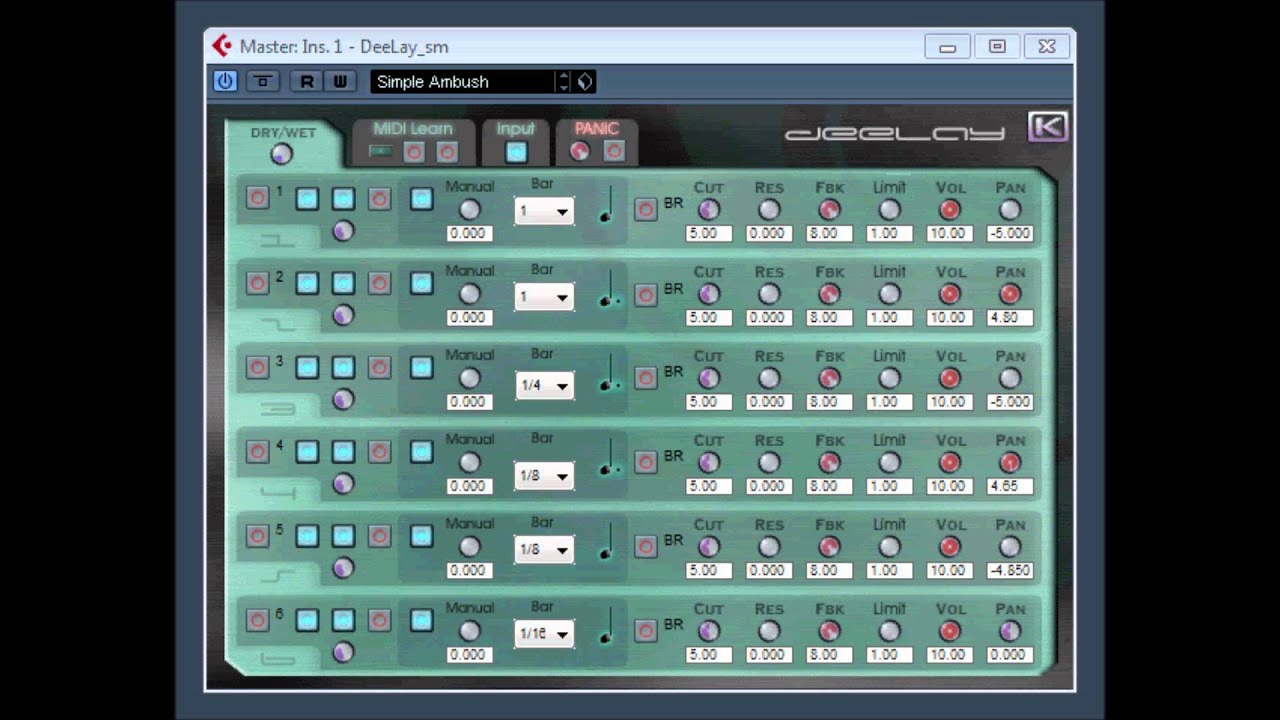The width and height of the screenshot is (1280, 720).
Task: Toggle delay line 6 red enable button
Action: pyautogui.click(x=257, y=620)
